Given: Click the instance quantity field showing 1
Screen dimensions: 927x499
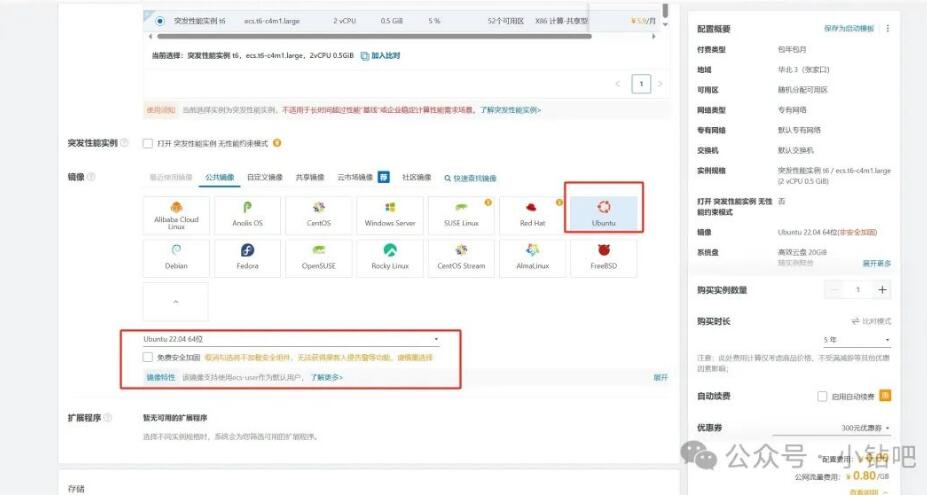Looking at the screenshot, I should pyautogui.click(x=858, y=290).
